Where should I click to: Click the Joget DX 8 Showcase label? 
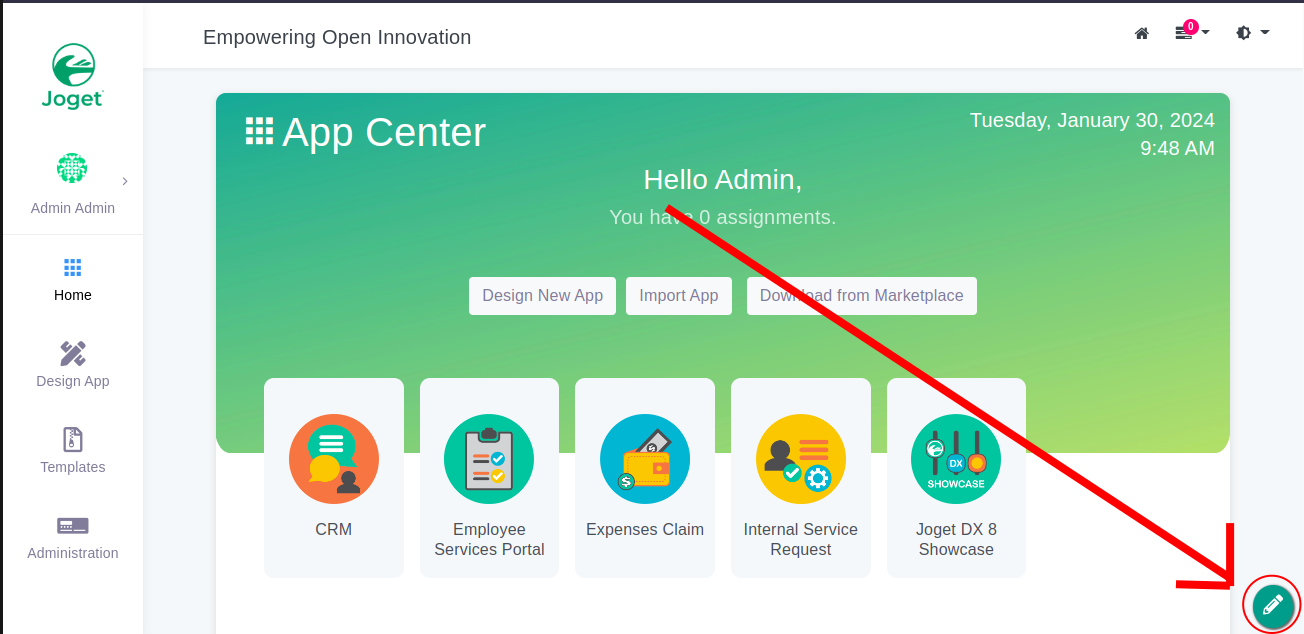(956, 540)
